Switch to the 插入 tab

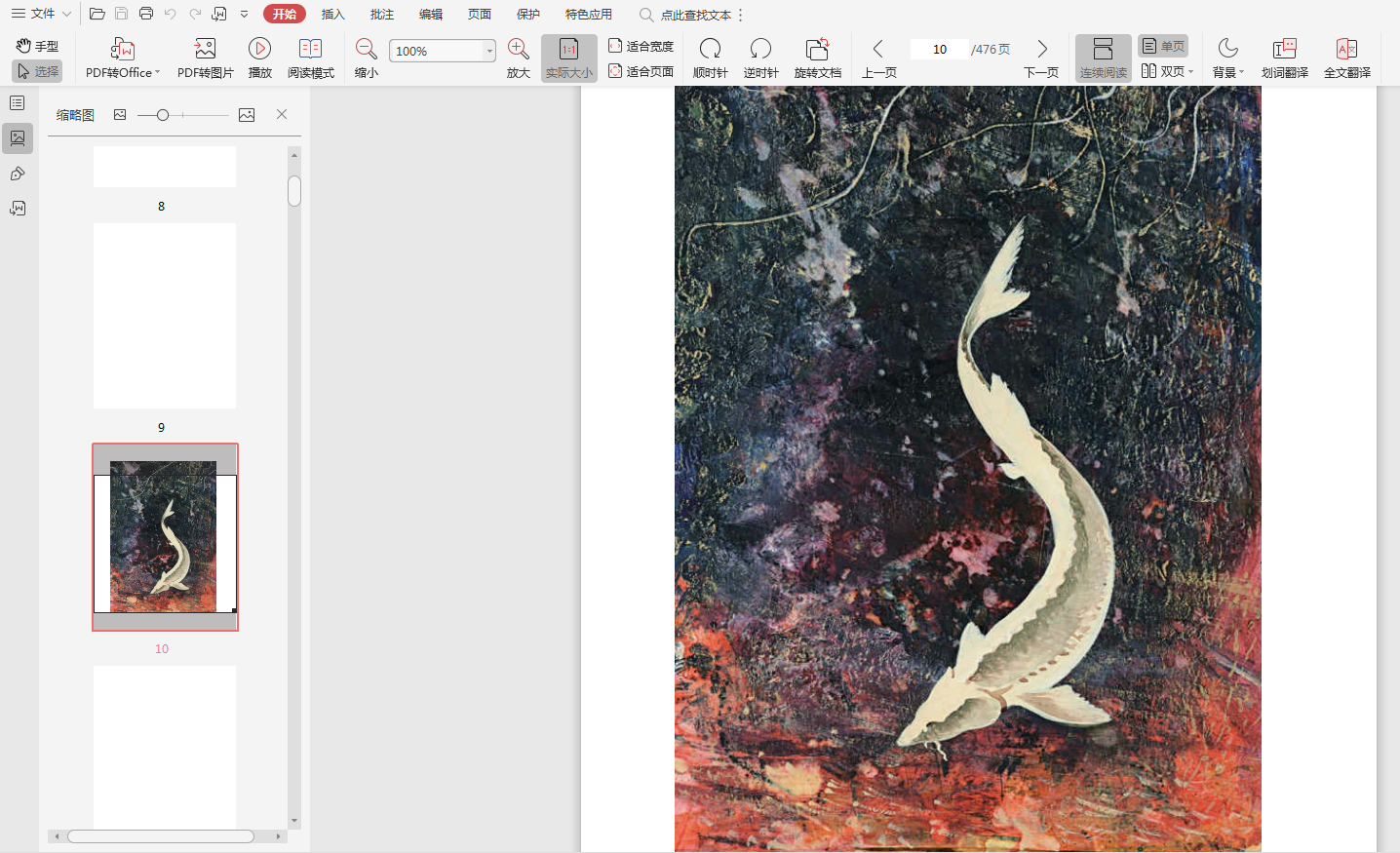tap(333, 14)
